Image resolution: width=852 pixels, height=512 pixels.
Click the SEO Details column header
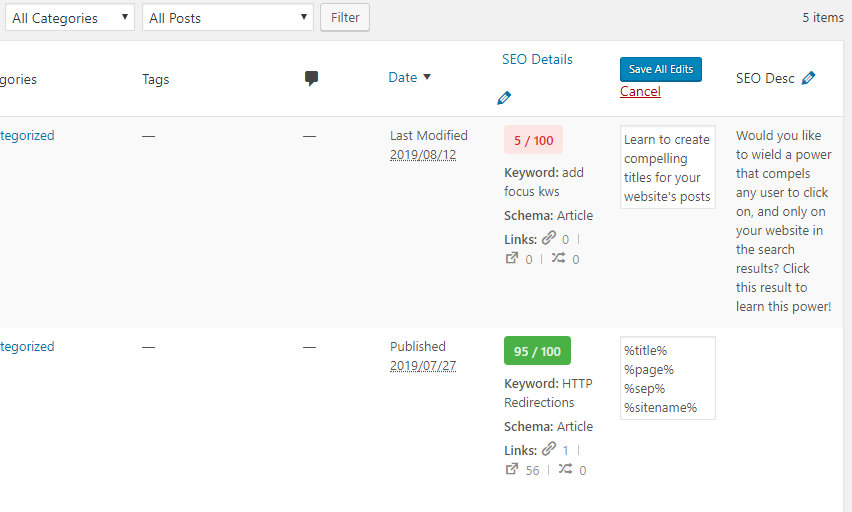[x=537, y=59]
